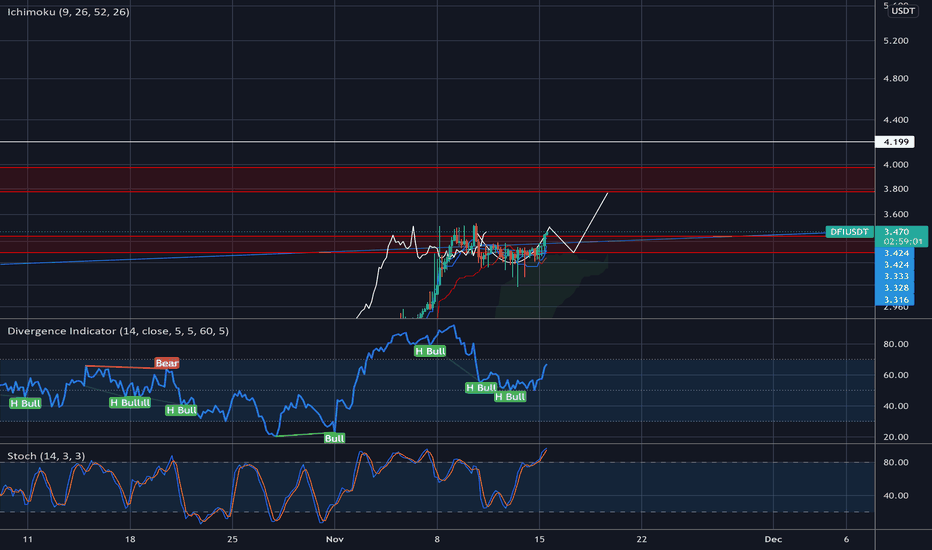Click the 3.328 indicator value label
Screen dimensions: 932x550
click(x=895, y=288)
